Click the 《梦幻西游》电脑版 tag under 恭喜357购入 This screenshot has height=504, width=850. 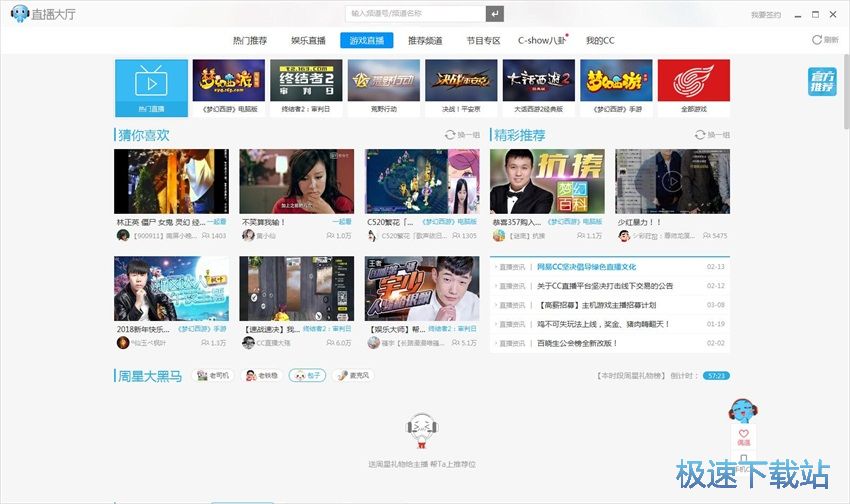575,222
